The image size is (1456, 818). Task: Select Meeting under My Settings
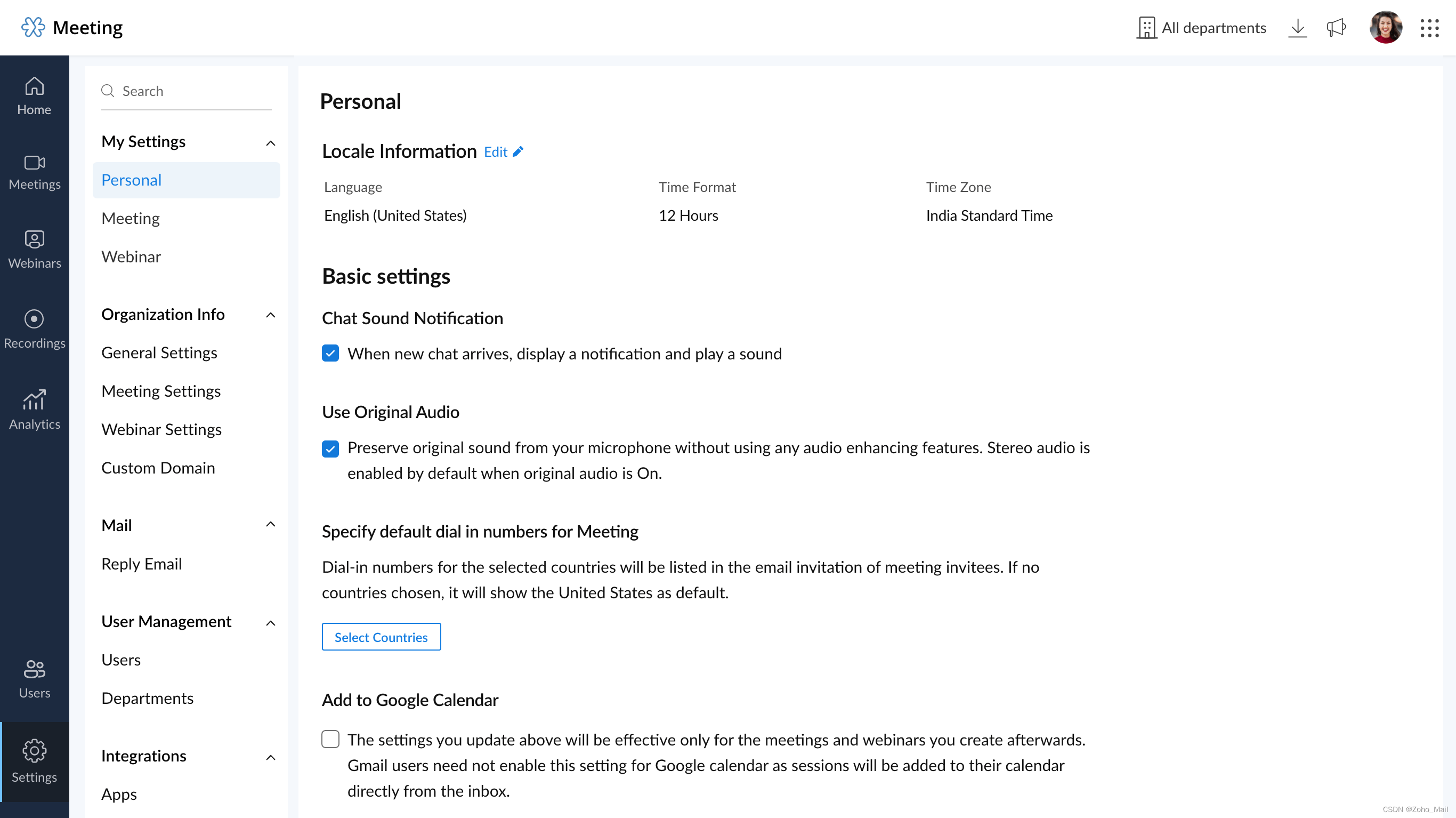point(131,218)
